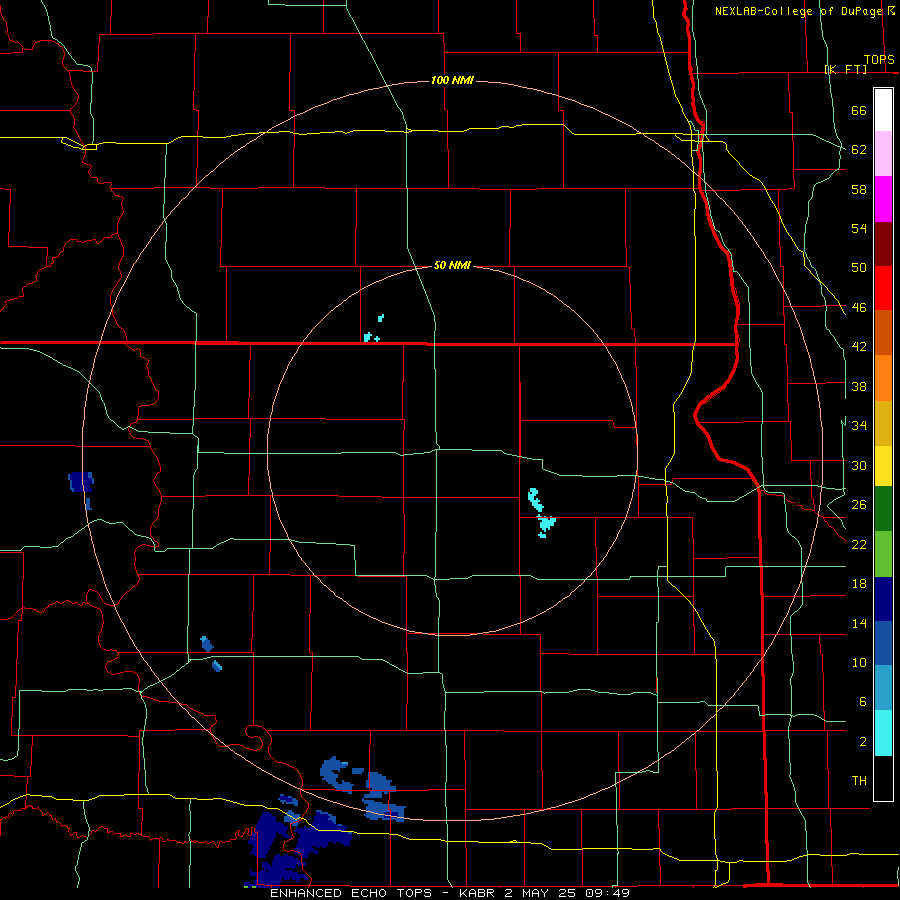
Task: Click the gold legend swatch near 38
Action: tap(883, 423)
